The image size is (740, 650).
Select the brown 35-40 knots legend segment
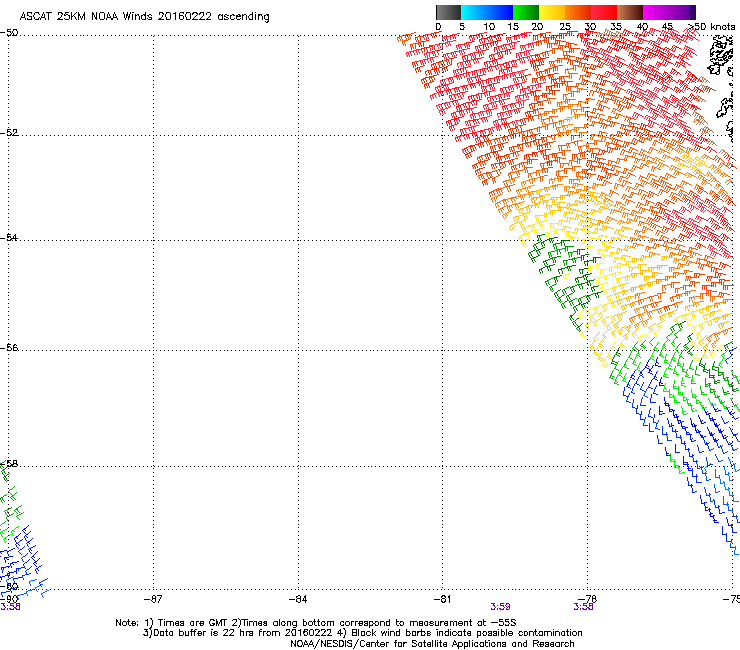click(630, 12)
